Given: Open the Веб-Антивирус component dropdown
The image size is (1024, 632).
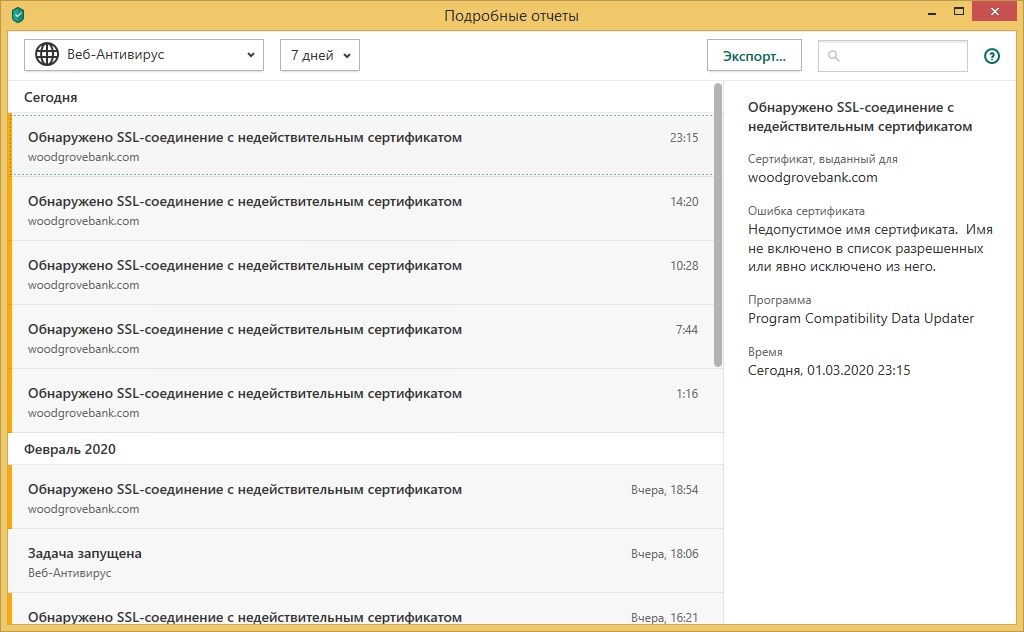Looking at the screenshot, I should tap(144, 55).
